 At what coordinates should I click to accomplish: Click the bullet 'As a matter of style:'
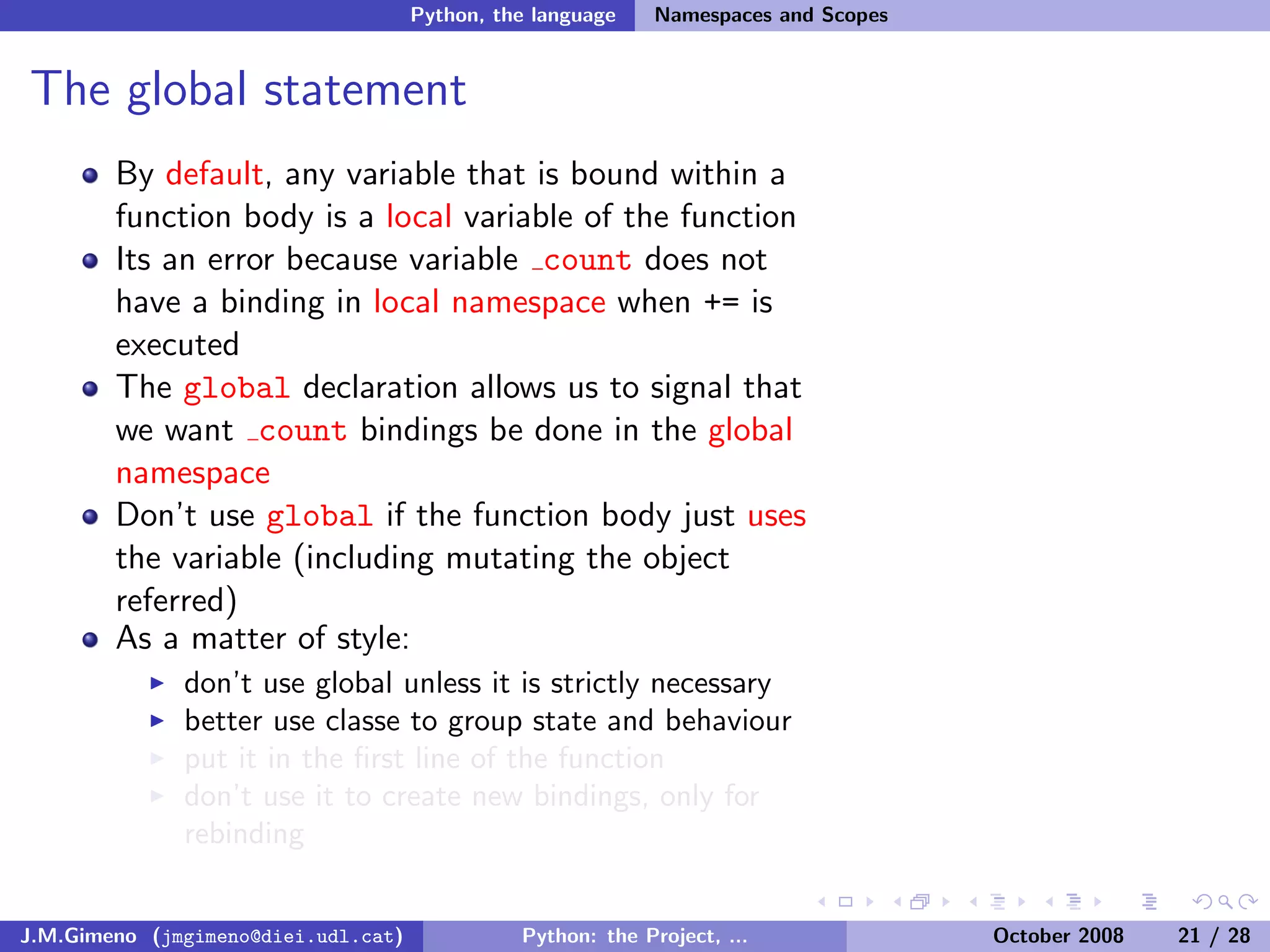coord(263,638)
